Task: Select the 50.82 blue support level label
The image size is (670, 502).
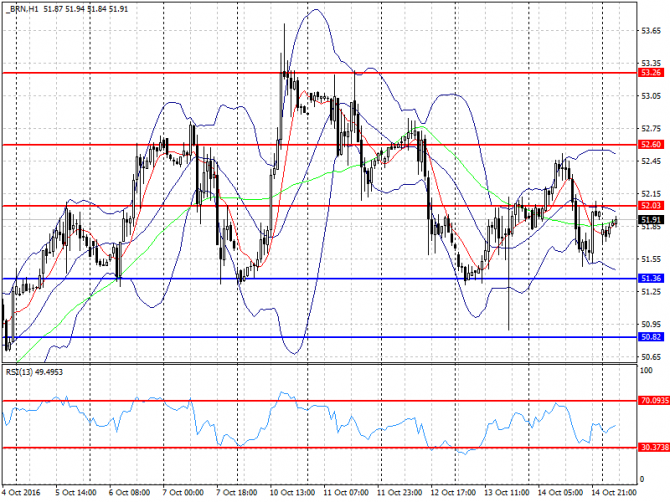Action: point(651,337)
